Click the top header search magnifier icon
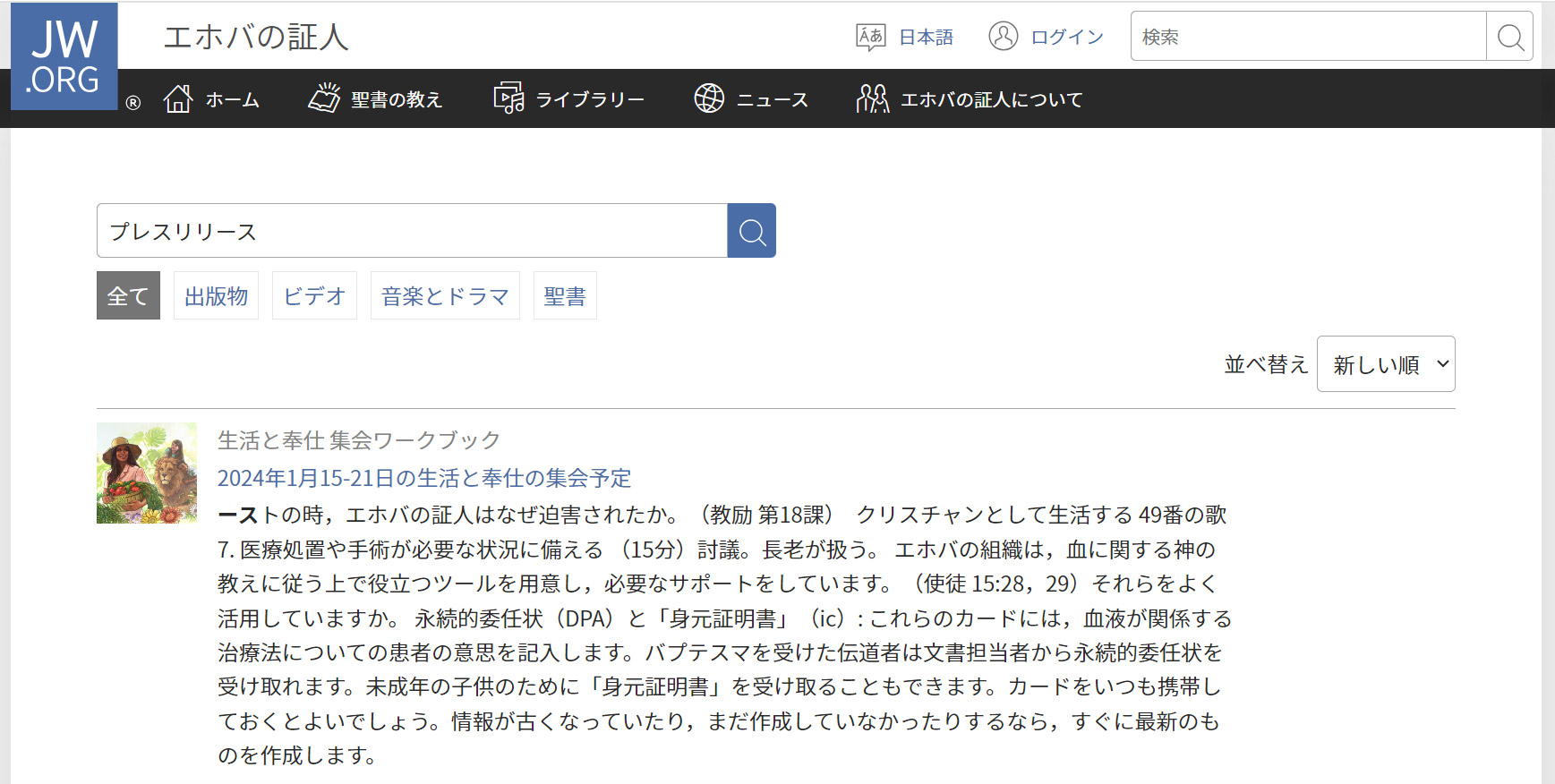This screenshot has height=784, width=1555. click(x=1510, y=37)
